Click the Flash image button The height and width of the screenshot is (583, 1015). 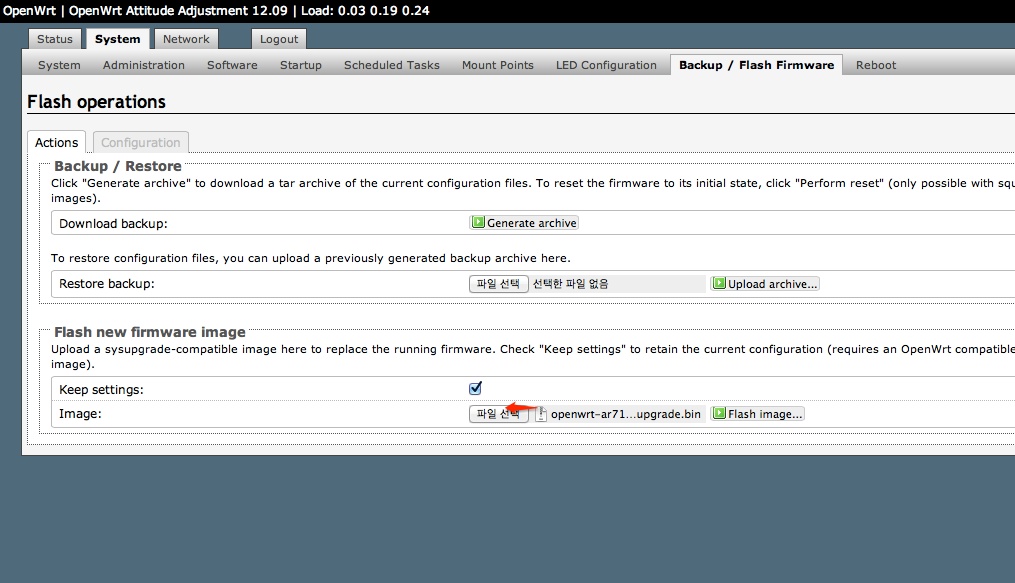coord(757,413)
